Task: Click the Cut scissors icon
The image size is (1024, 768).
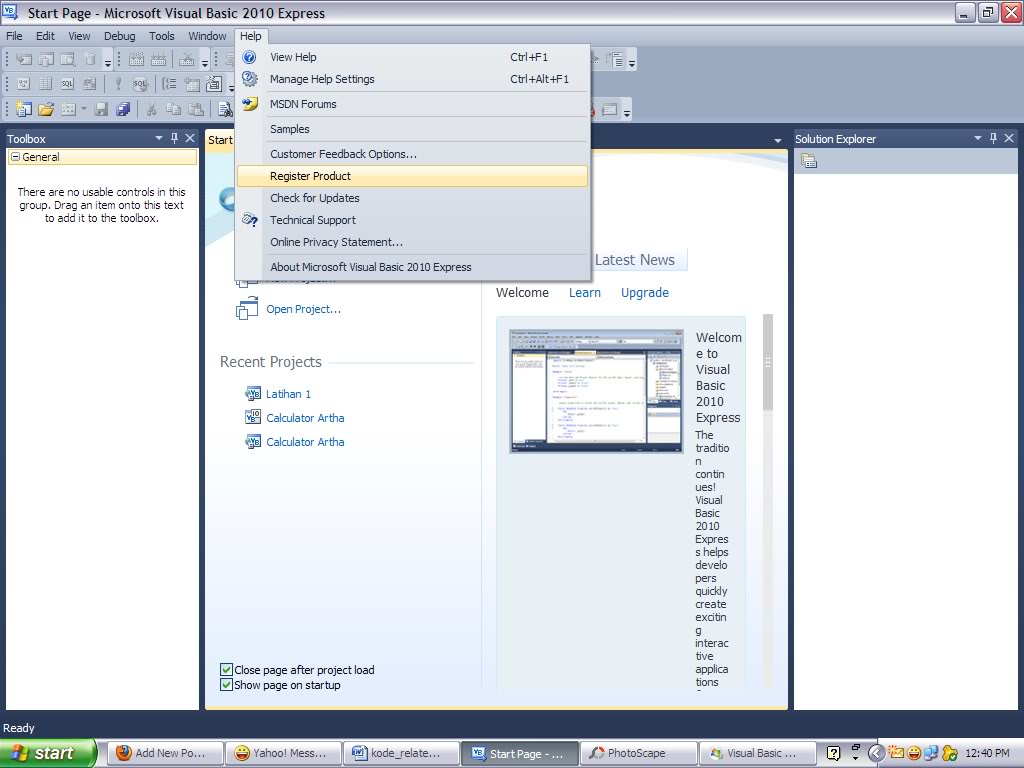Action: coord(152,109)
